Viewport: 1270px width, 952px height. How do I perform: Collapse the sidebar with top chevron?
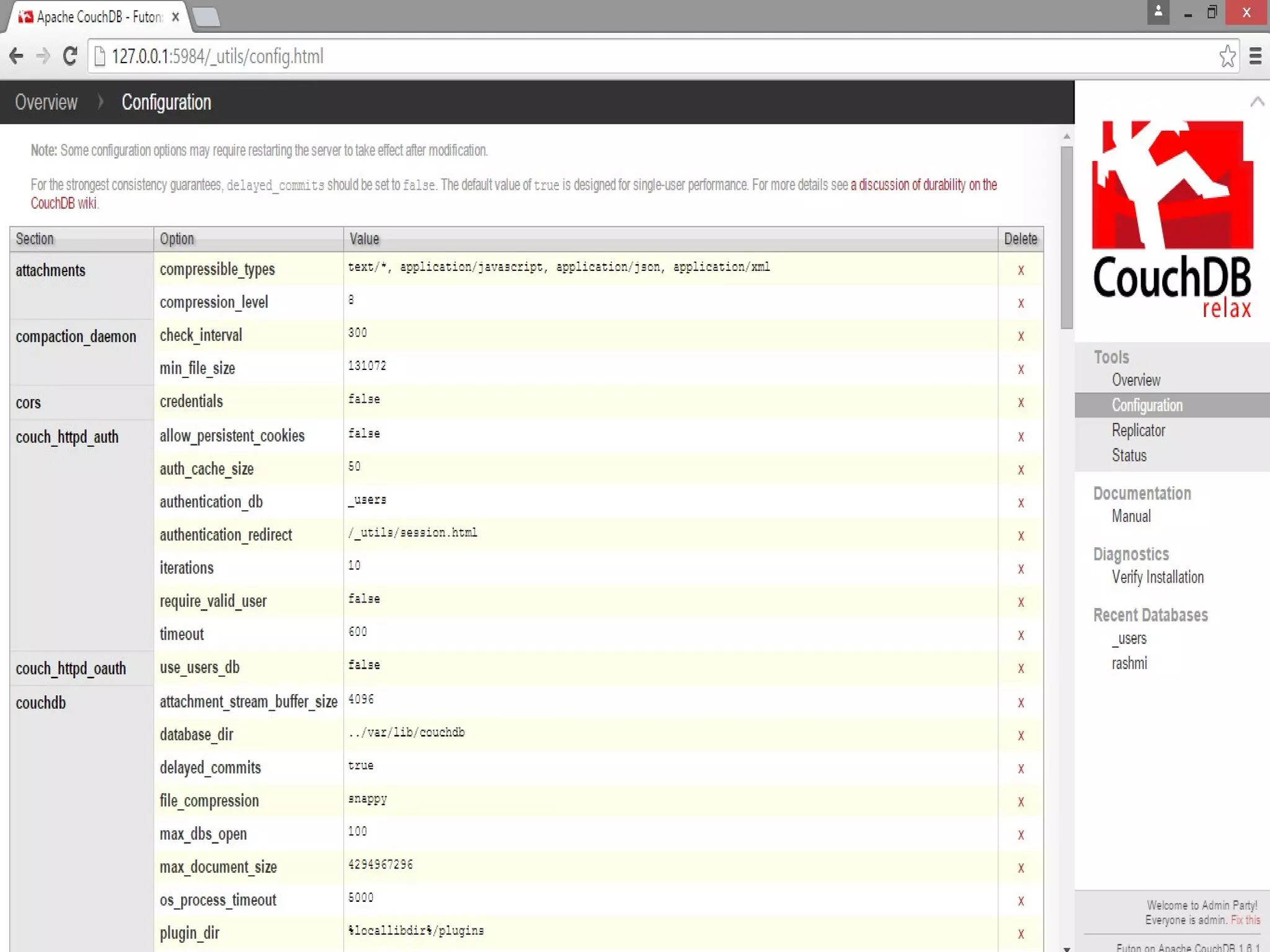click(x=1257, y=102)
